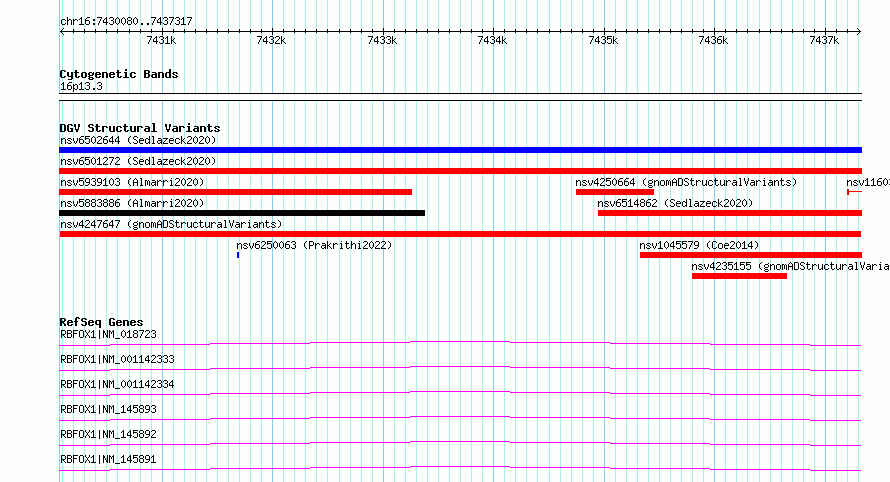Open RBFOX1|NM_145891 transcript label
Viewport: 890px width, 482px height.
[x=108, y=459]
